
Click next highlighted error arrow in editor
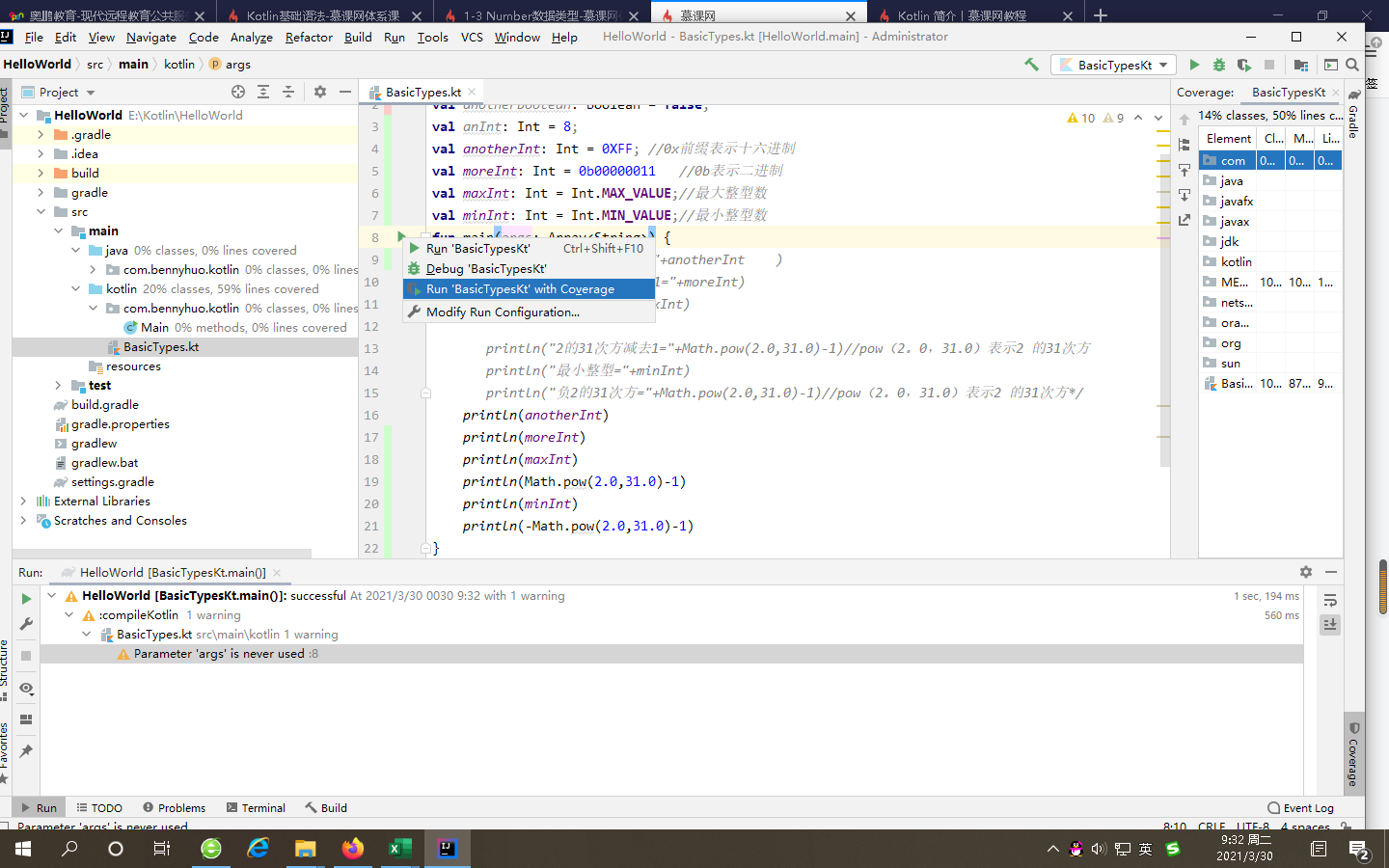1158,118
